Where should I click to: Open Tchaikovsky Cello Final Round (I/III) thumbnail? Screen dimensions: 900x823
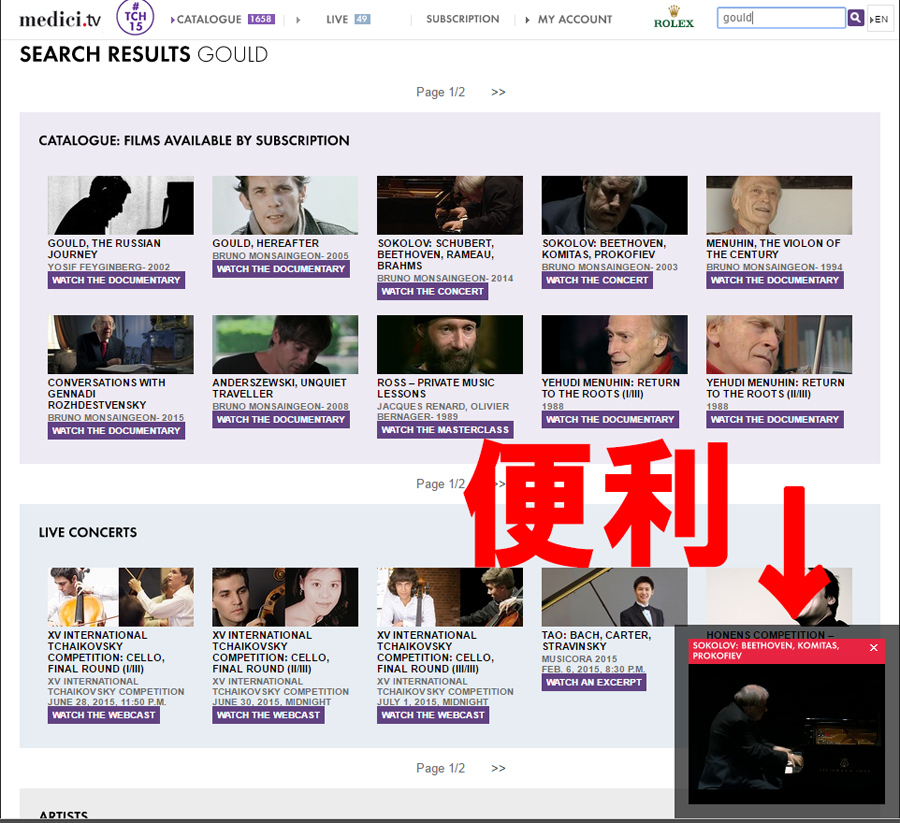coord(121,597)
